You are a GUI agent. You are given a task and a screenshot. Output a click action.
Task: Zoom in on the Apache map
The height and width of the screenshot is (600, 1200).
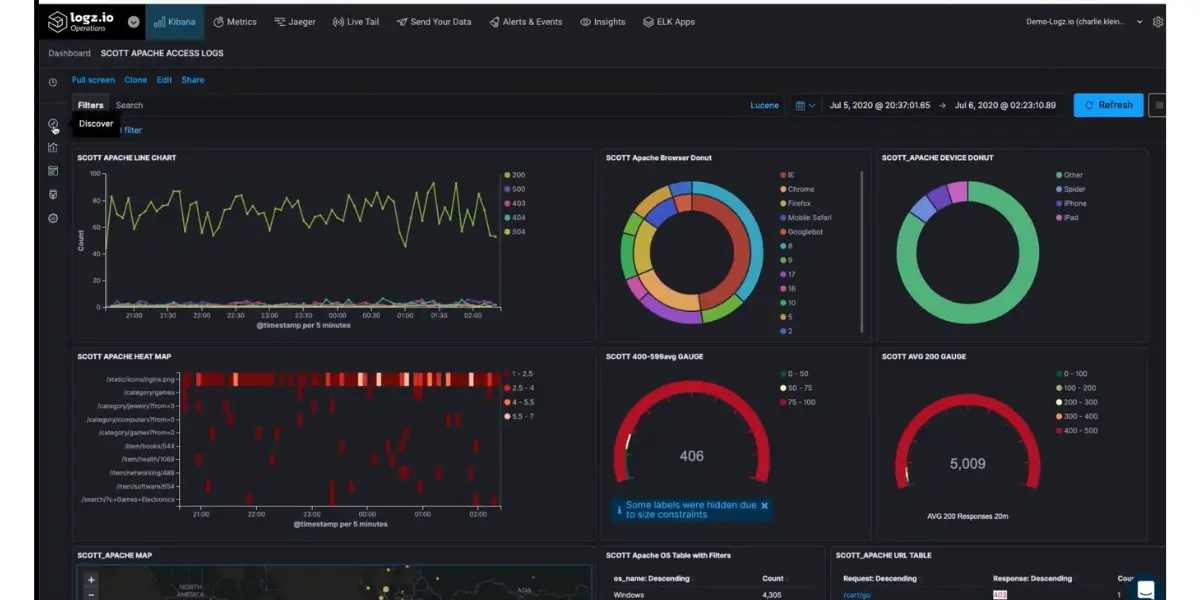tap(91, 580)
